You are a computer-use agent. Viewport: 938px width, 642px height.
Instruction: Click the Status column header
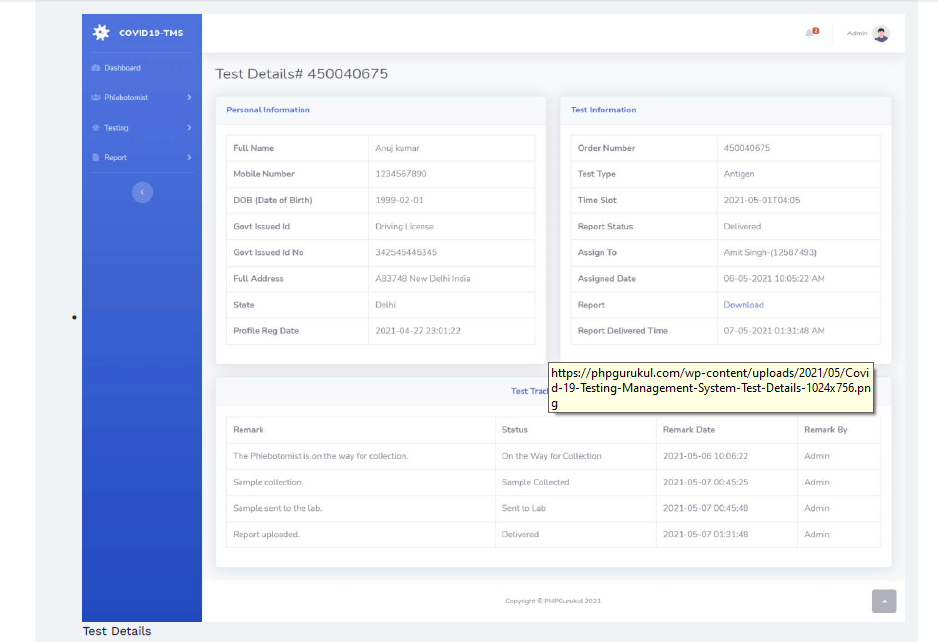click(x=514, y=430)
